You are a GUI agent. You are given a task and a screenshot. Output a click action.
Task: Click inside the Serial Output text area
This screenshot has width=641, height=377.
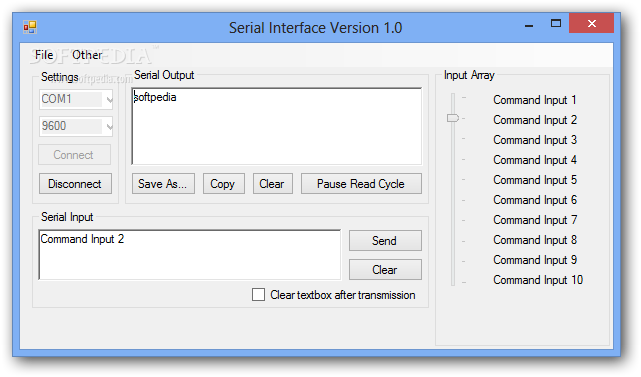click(277, 126)
